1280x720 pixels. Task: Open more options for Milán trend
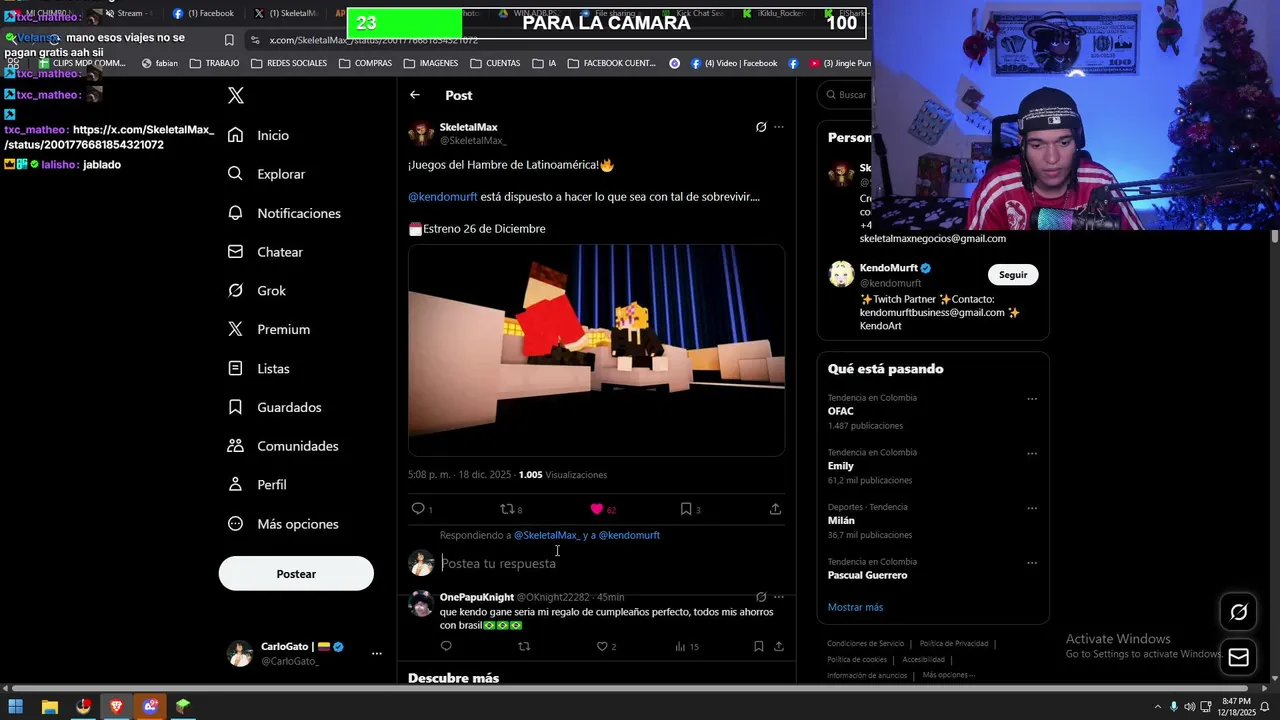click(1032, 509)
